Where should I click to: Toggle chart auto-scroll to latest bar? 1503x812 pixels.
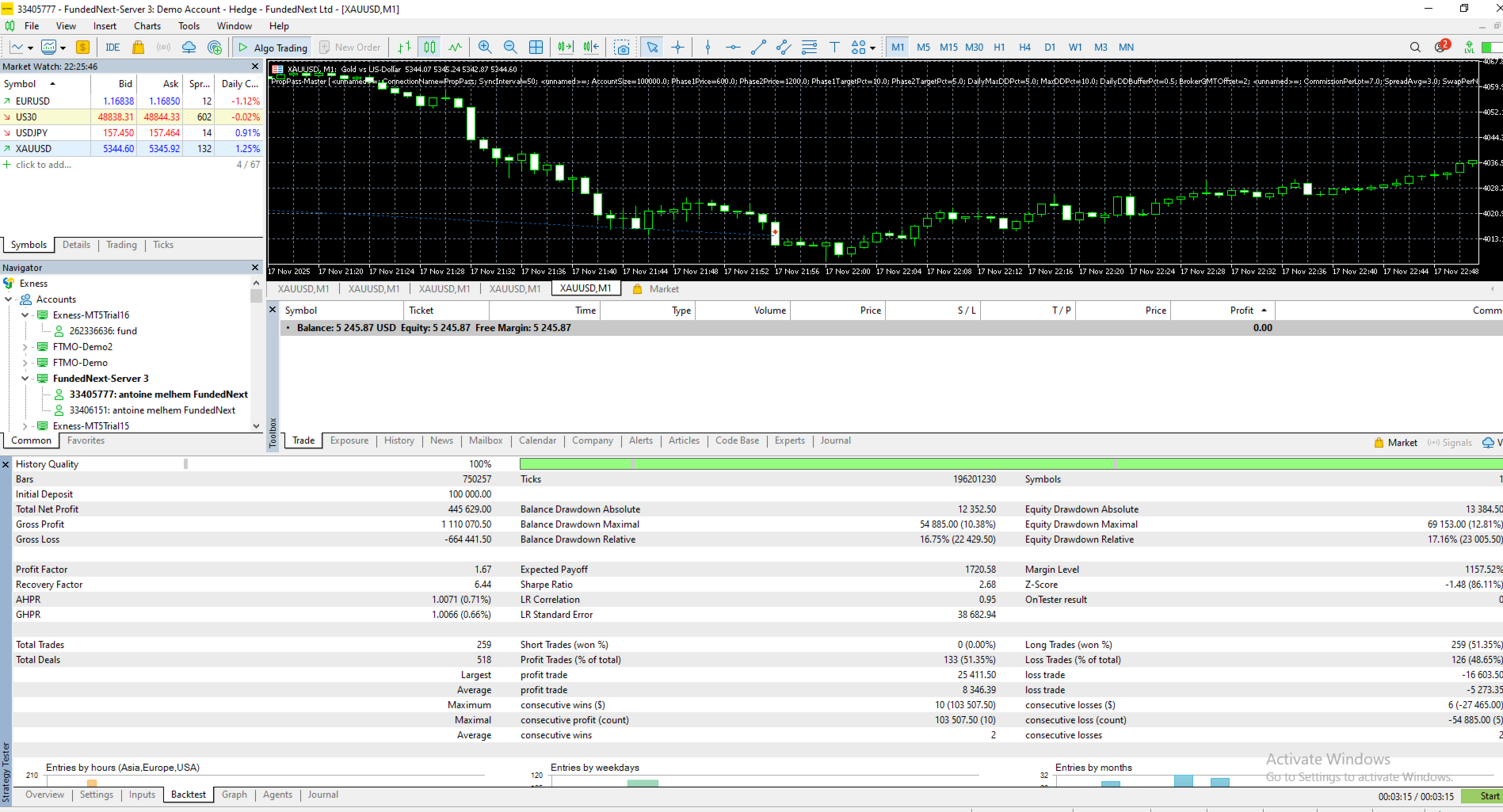pos(565,48)
